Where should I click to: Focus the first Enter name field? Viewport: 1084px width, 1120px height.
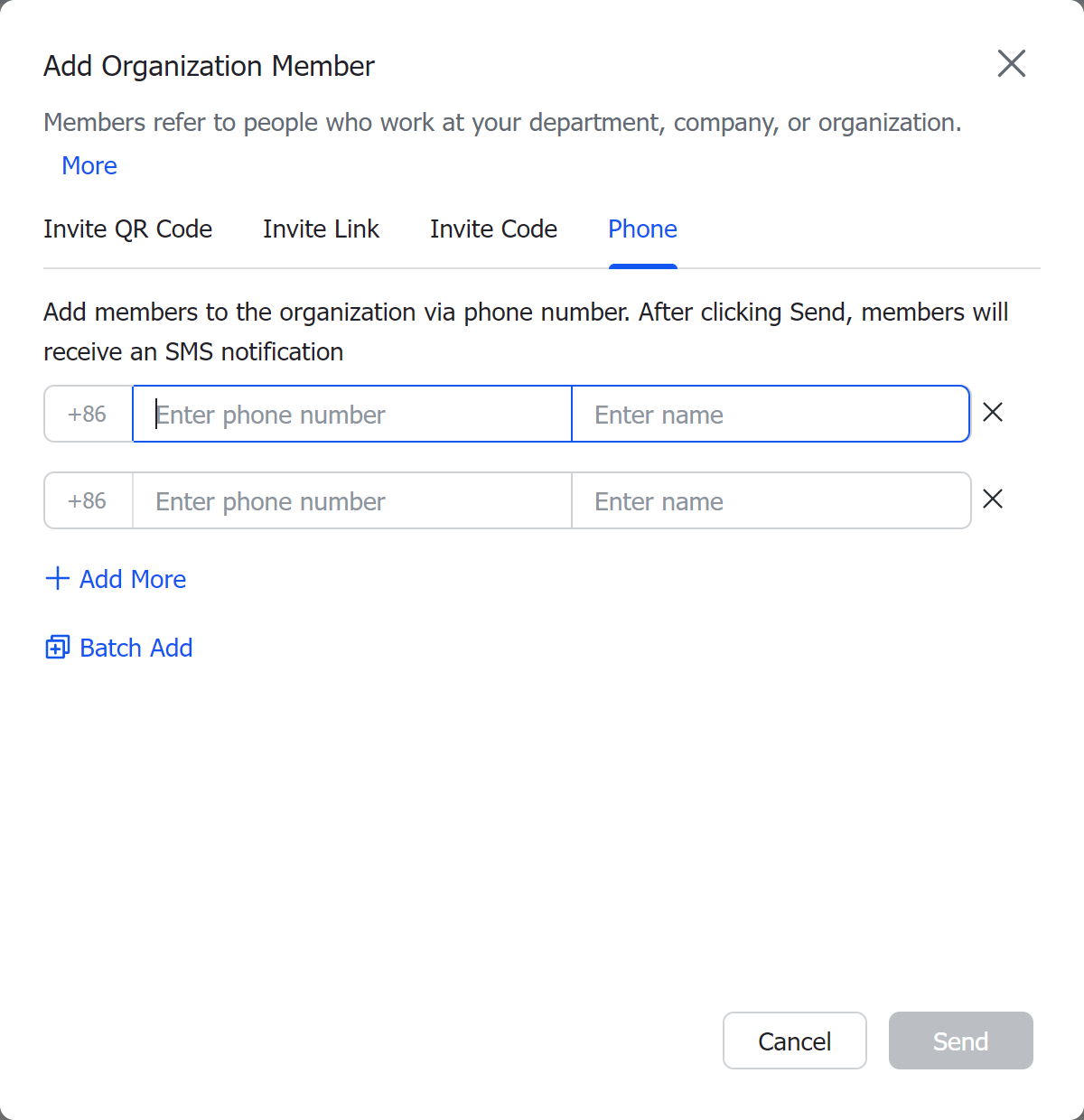click(771, 414)
